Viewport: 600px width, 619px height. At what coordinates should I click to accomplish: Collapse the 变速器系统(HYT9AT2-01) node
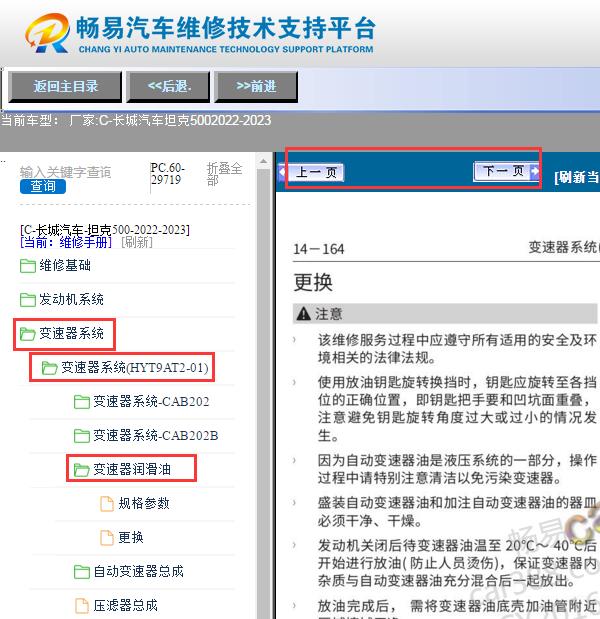(x=135, y=368)
